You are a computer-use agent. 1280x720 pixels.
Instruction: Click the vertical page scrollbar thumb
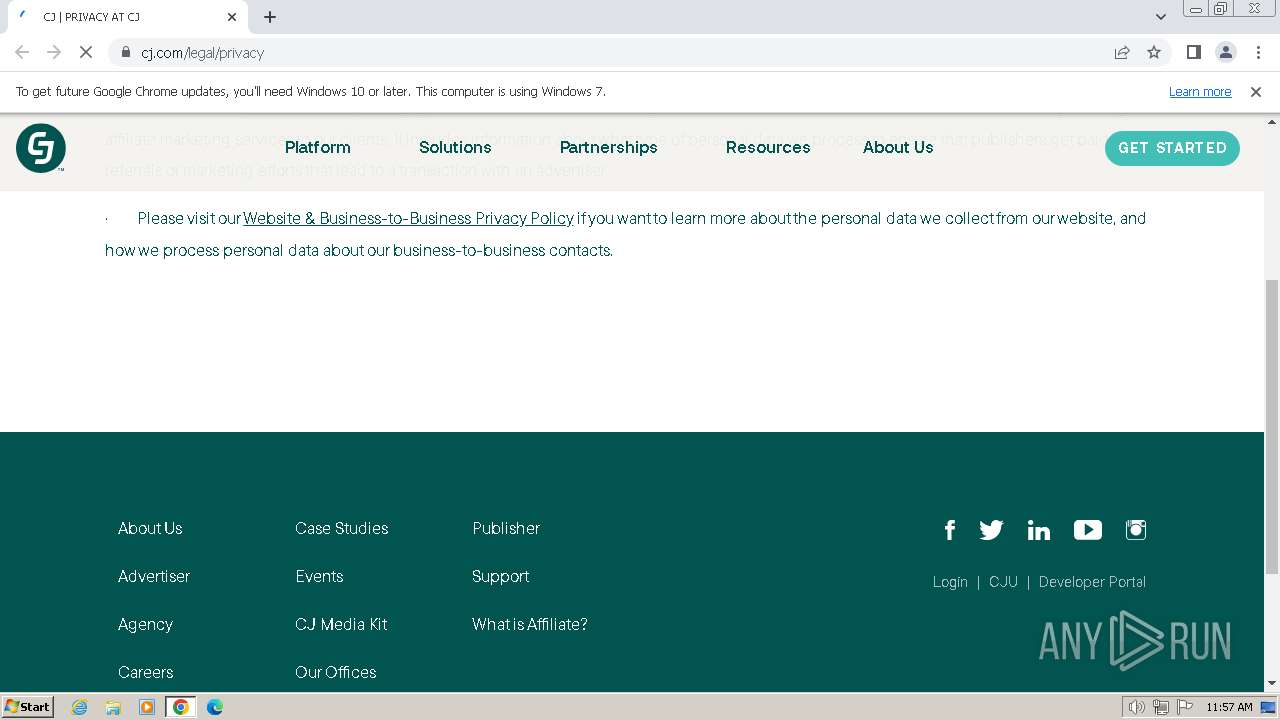1272,427
